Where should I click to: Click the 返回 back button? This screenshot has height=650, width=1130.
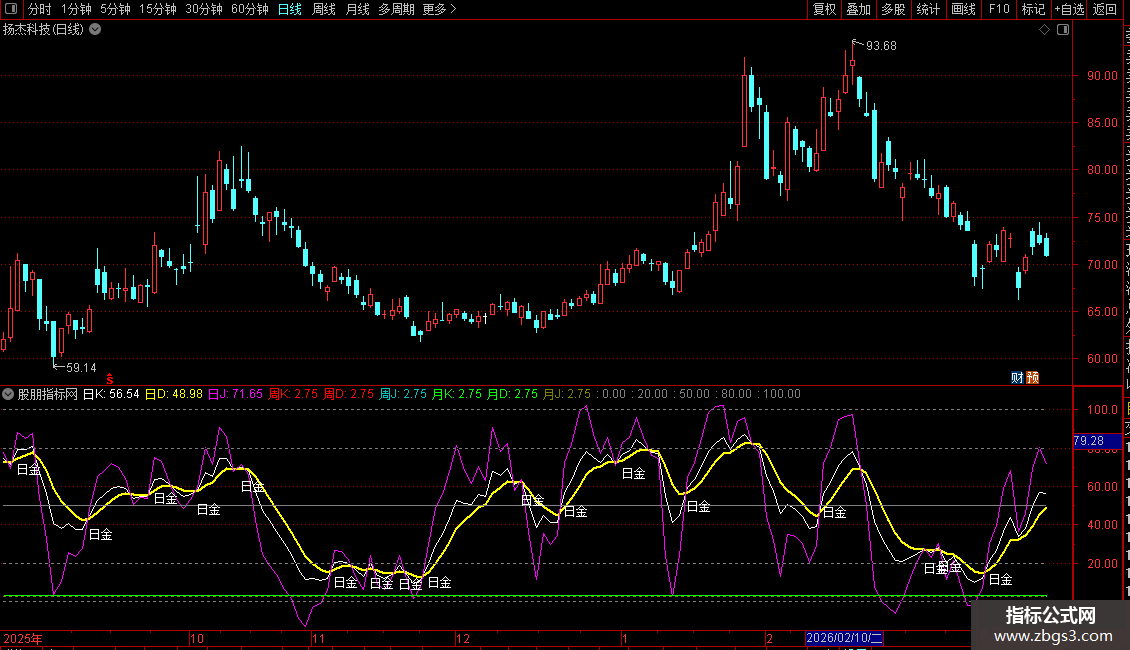click(1105, 10)
